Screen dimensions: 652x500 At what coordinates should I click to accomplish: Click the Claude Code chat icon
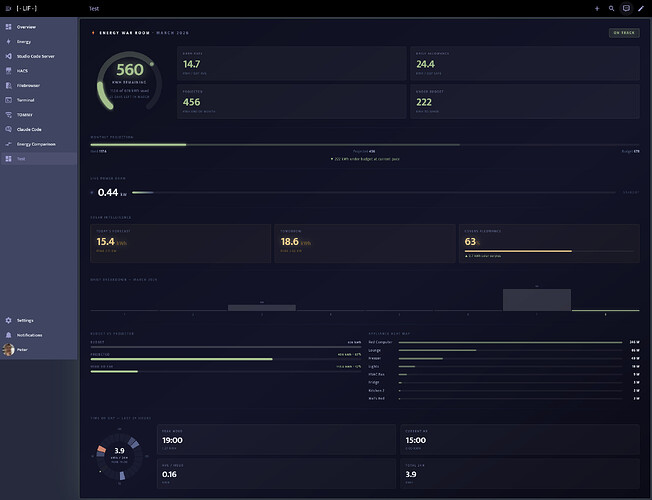(x=8, y=129)
